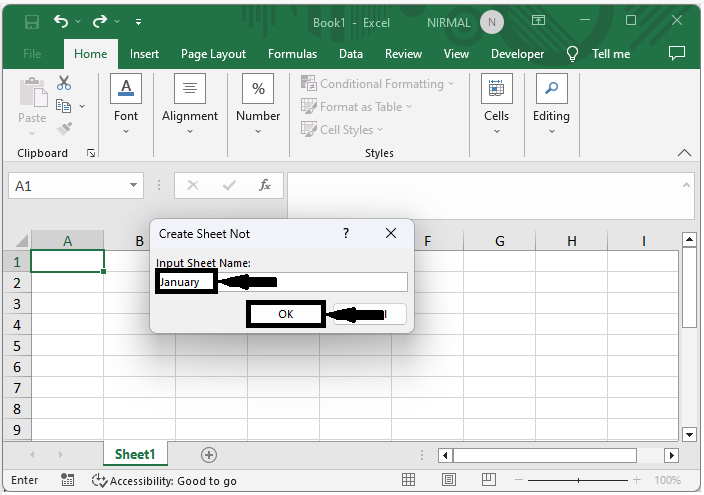The height and width of the screenshot is (495, 704).
Task: Expand the formula bar
Action: pos(686,185)
